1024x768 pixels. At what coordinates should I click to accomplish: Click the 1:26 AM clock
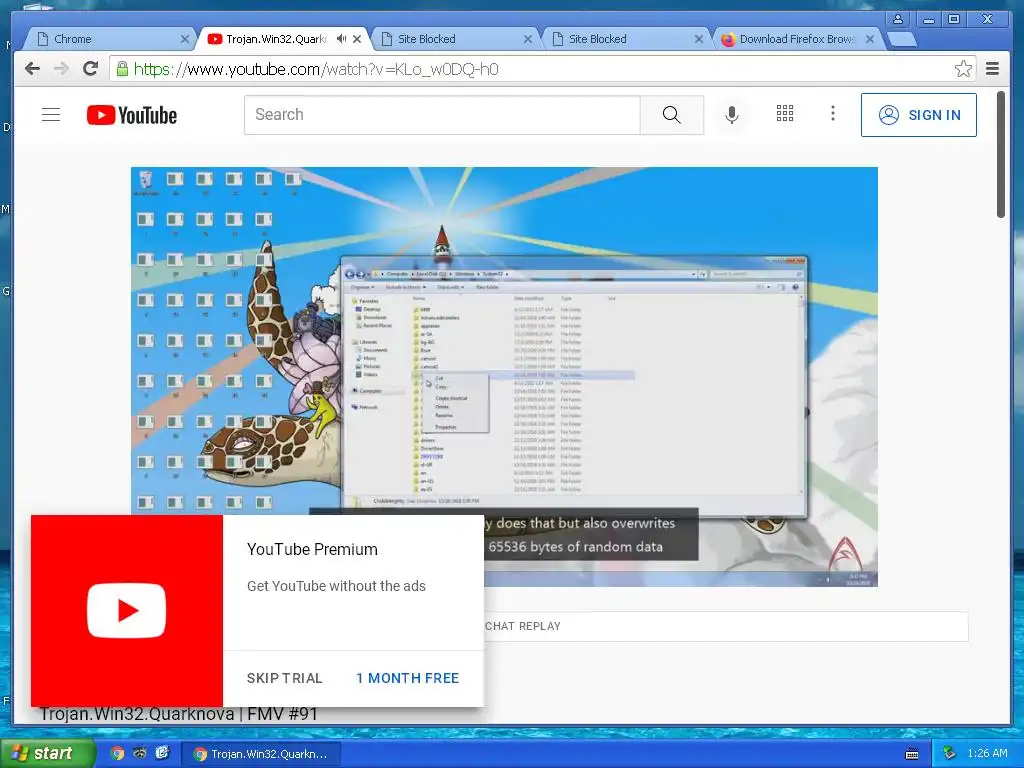coord(987,754)
